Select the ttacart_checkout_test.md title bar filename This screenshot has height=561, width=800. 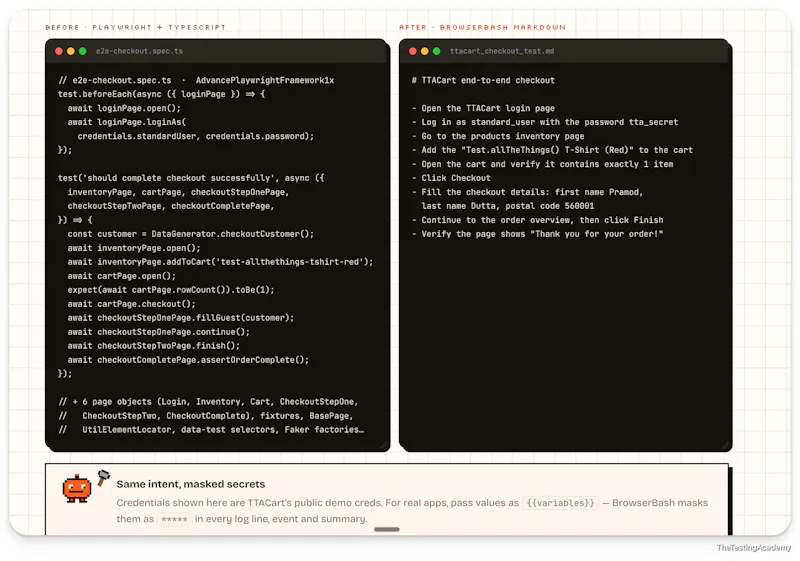tap(502, 51)
